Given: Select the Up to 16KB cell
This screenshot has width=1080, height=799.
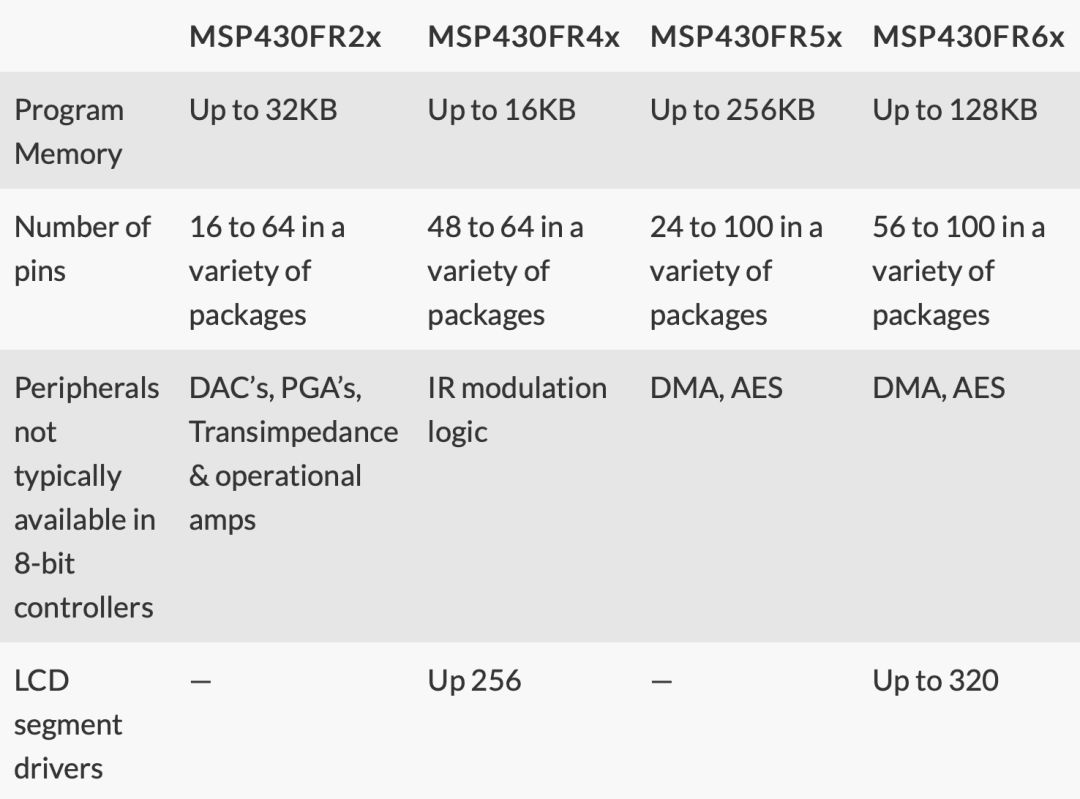Looking at the screenshot, I should [x=502, y=110].
